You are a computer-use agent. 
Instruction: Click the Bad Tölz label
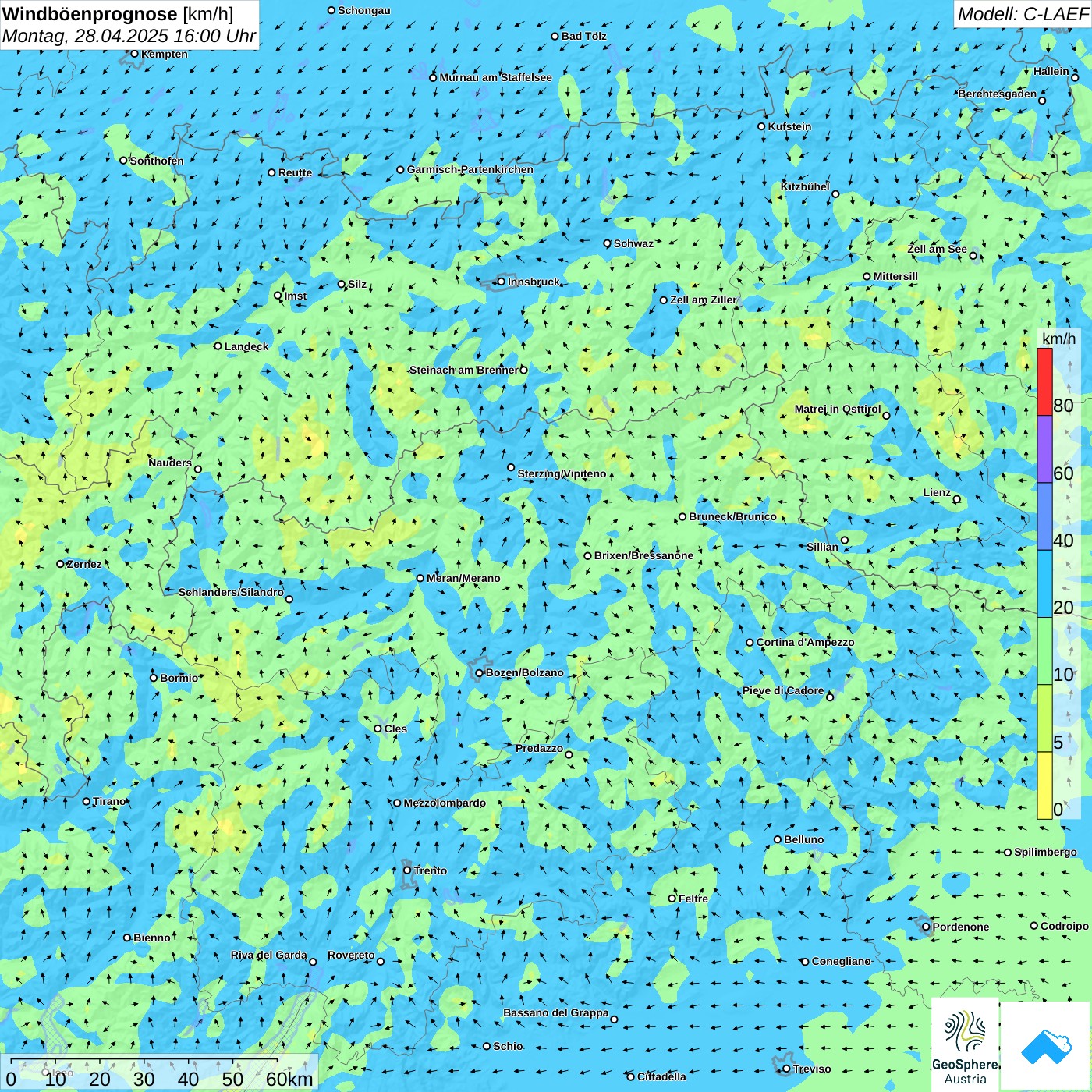point(584,36)
